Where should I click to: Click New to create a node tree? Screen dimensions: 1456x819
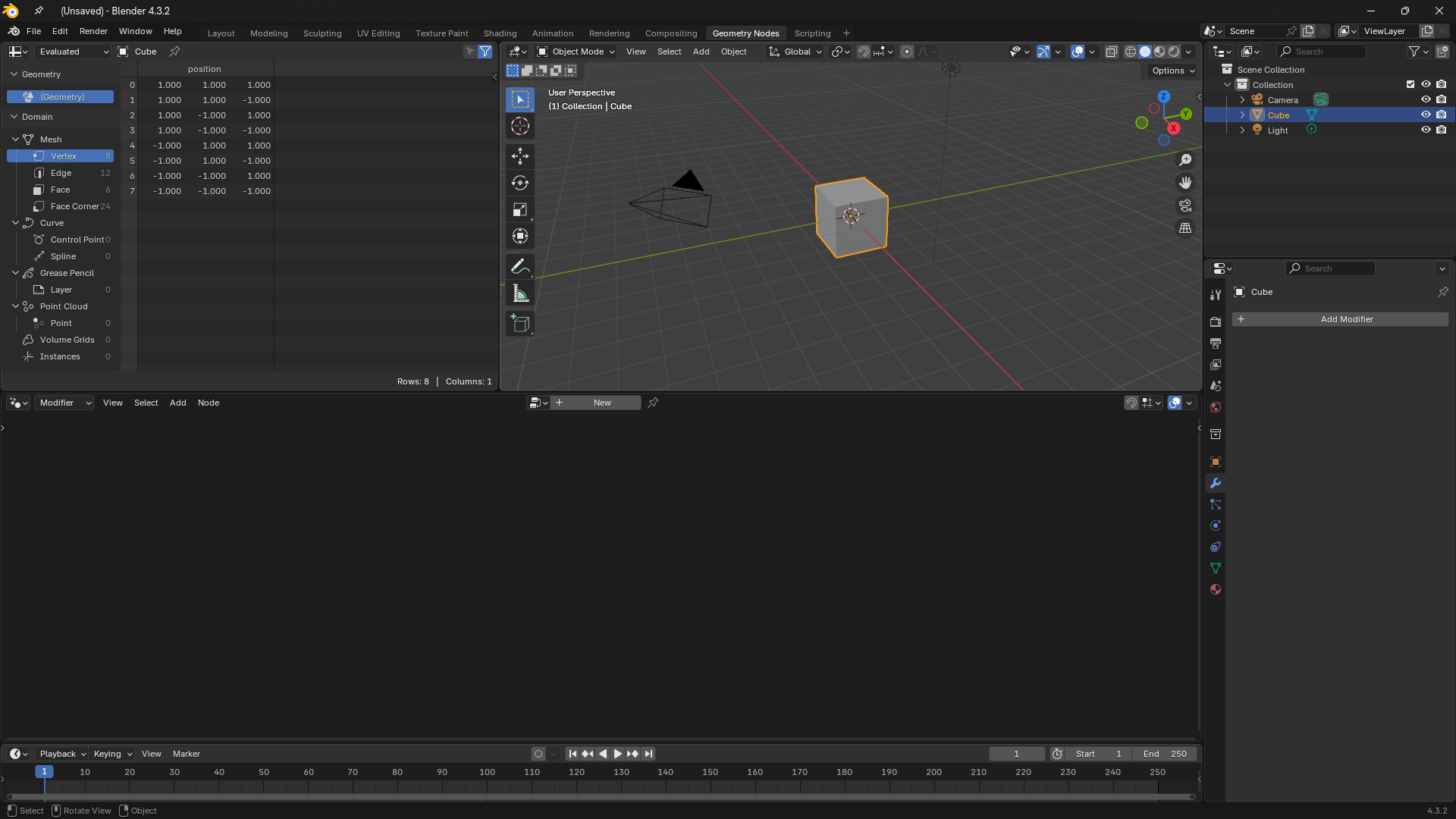coord(601,403)
